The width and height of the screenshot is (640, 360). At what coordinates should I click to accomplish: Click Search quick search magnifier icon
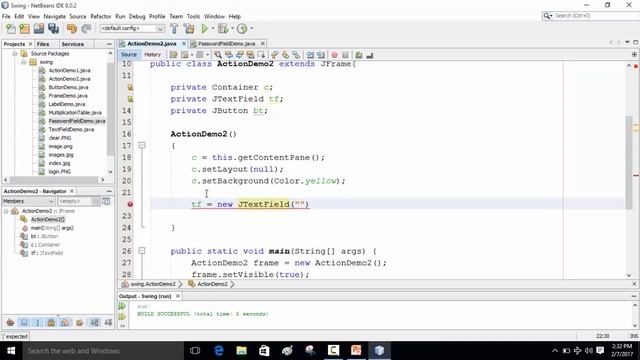pyautogui.click(x=547, y=16)
